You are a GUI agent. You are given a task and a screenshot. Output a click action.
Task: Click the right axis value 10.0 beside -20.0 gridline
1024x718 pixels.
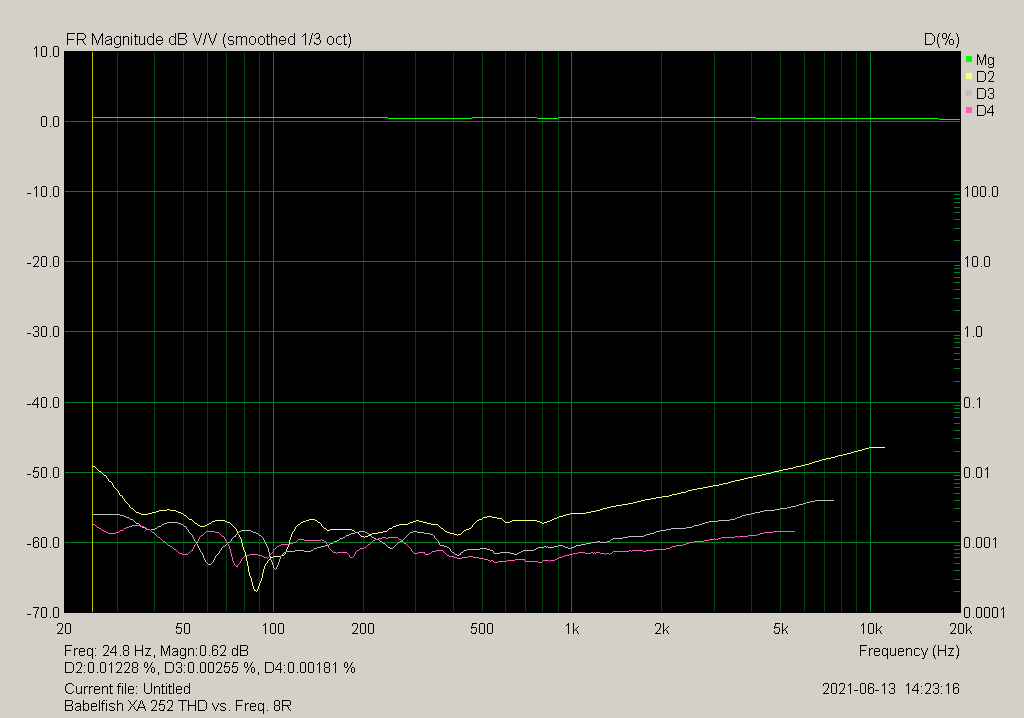point(977,262)
